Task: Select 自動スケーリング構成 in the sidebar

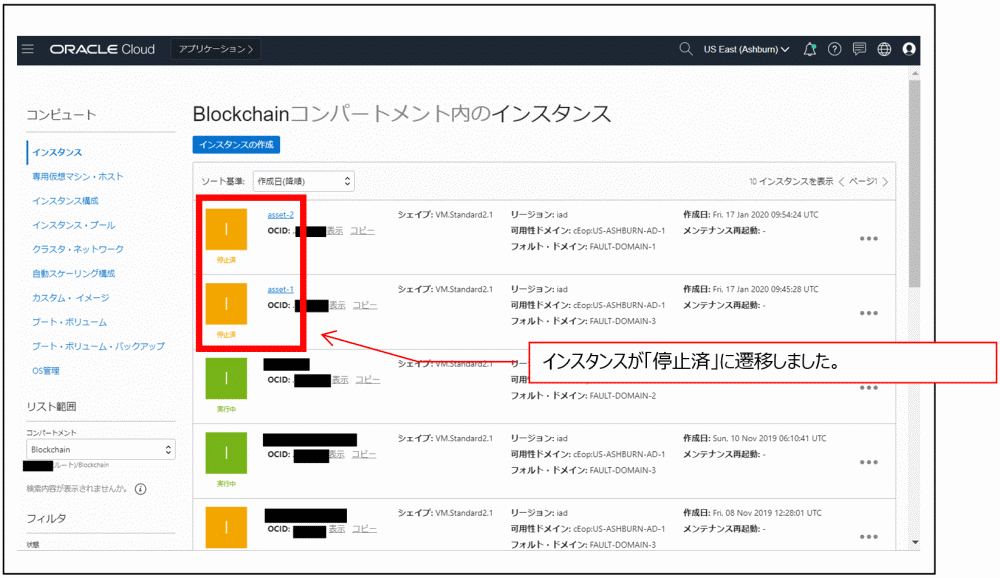Action: (x=73, y=274)
